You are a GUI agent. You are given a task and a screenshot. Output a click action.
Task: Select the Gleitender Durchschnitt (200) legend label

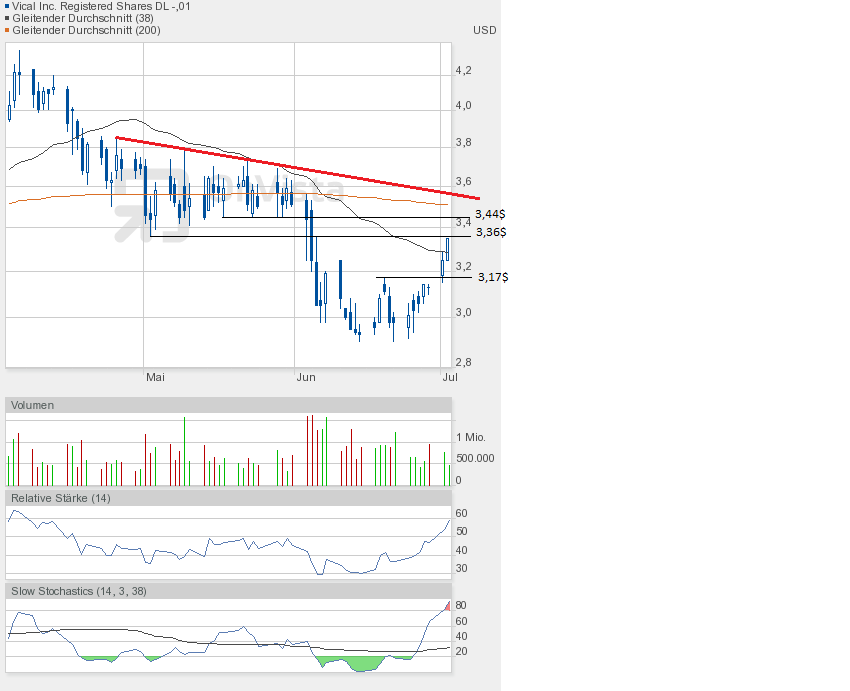click(x=88, y=30)
